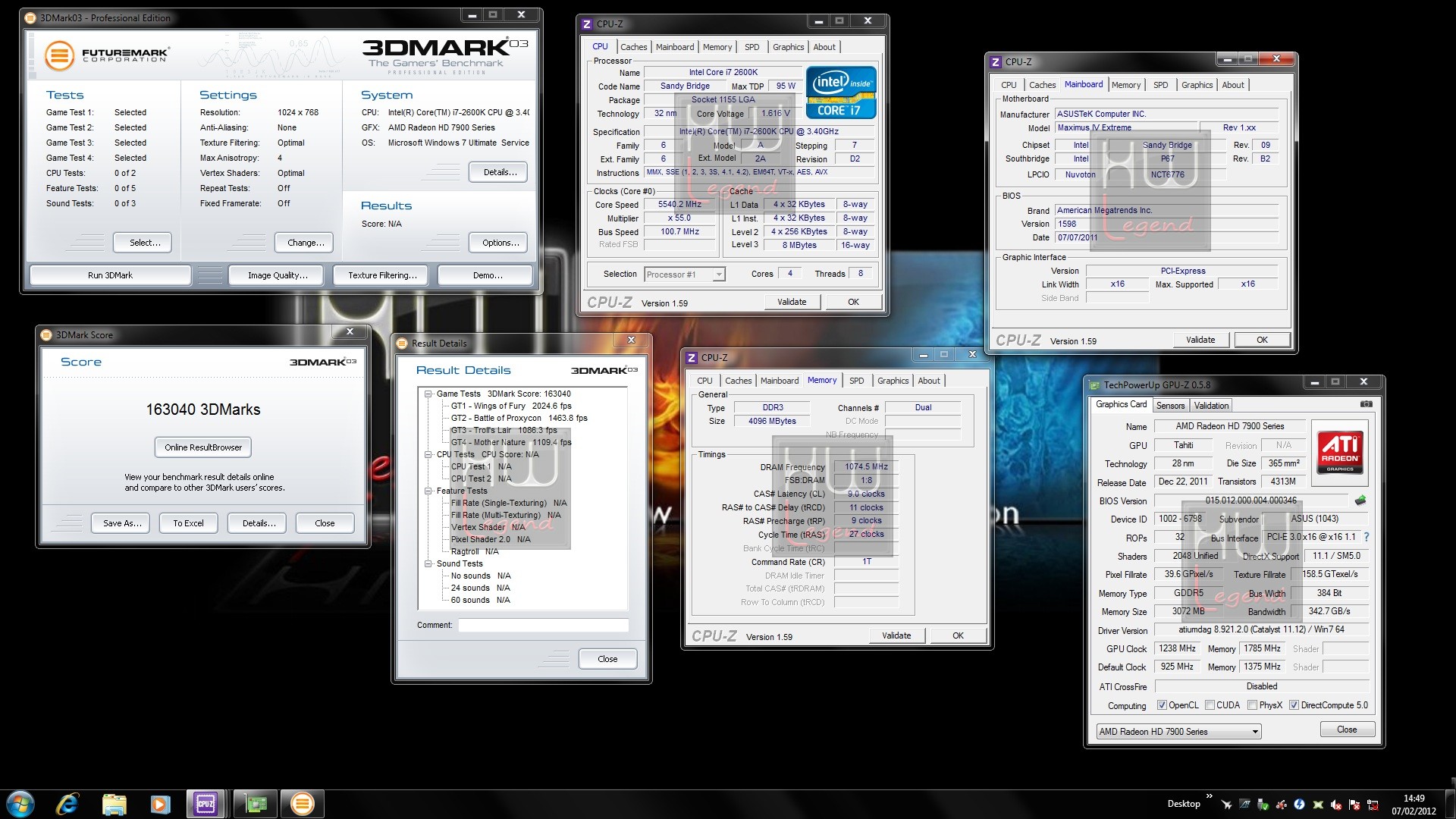
Task: Launch Internet Explorer from the taskbar
Action: point(67,804)
